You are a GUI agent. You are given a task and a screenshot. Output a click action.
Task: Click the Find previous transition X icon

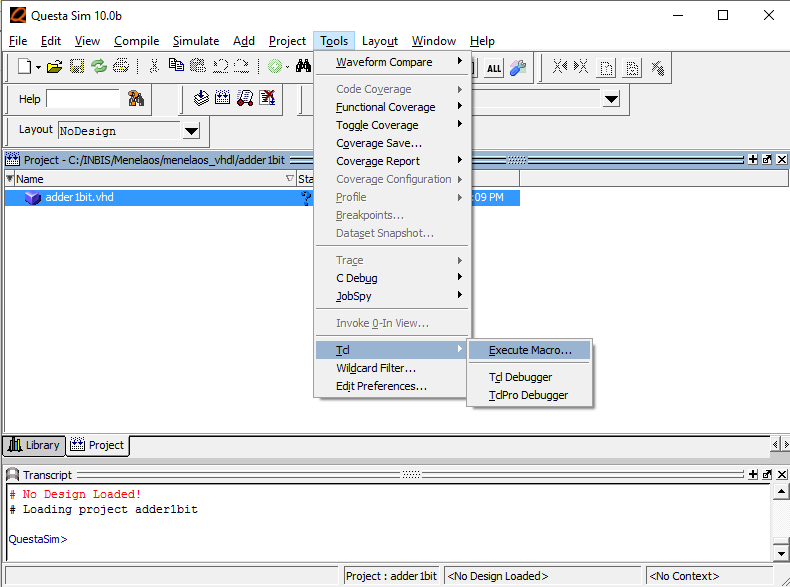click(x=559, y=67)
